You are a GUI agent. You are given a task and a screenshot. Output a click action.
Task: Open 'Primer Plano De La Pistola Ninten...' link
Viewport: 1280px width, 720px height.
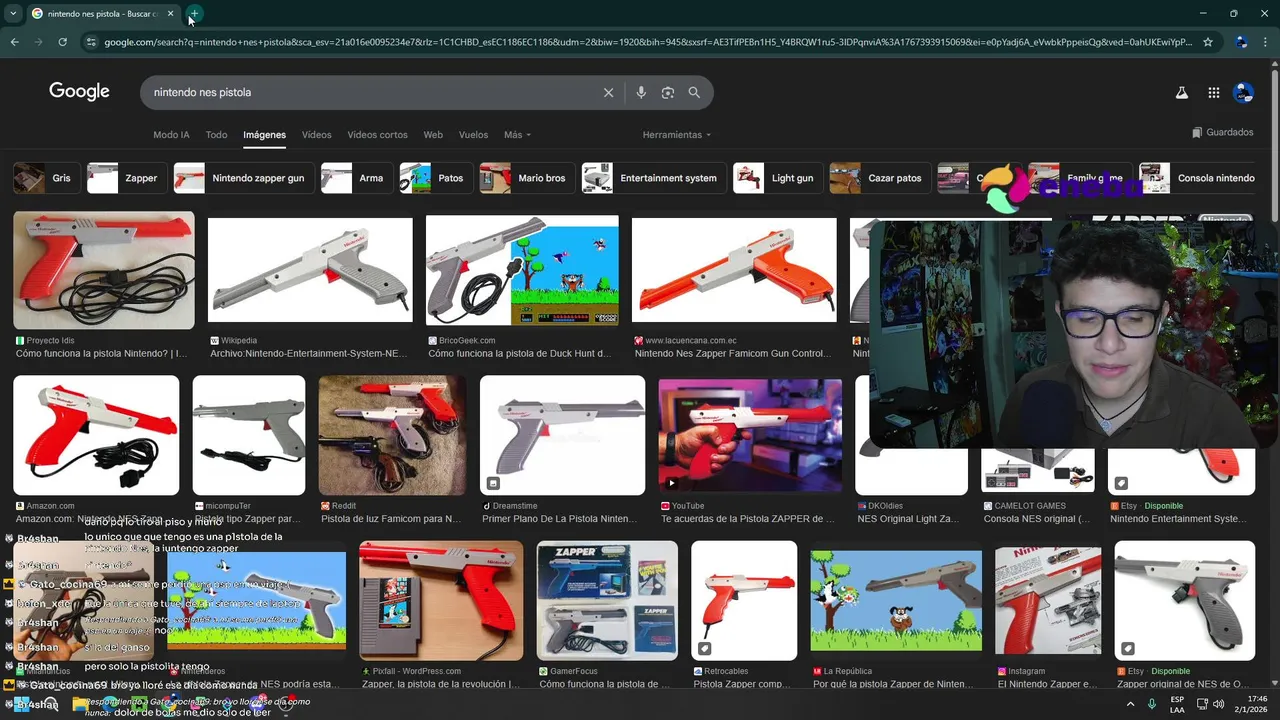click(x=559, y=519)
